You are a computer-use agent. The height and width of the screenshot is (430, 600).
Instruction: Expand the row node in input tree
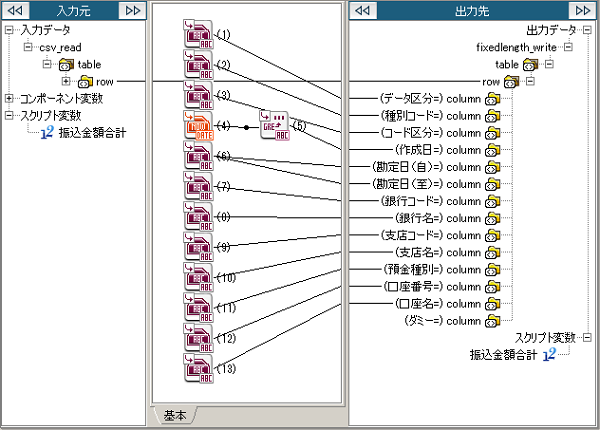(66, 82)
